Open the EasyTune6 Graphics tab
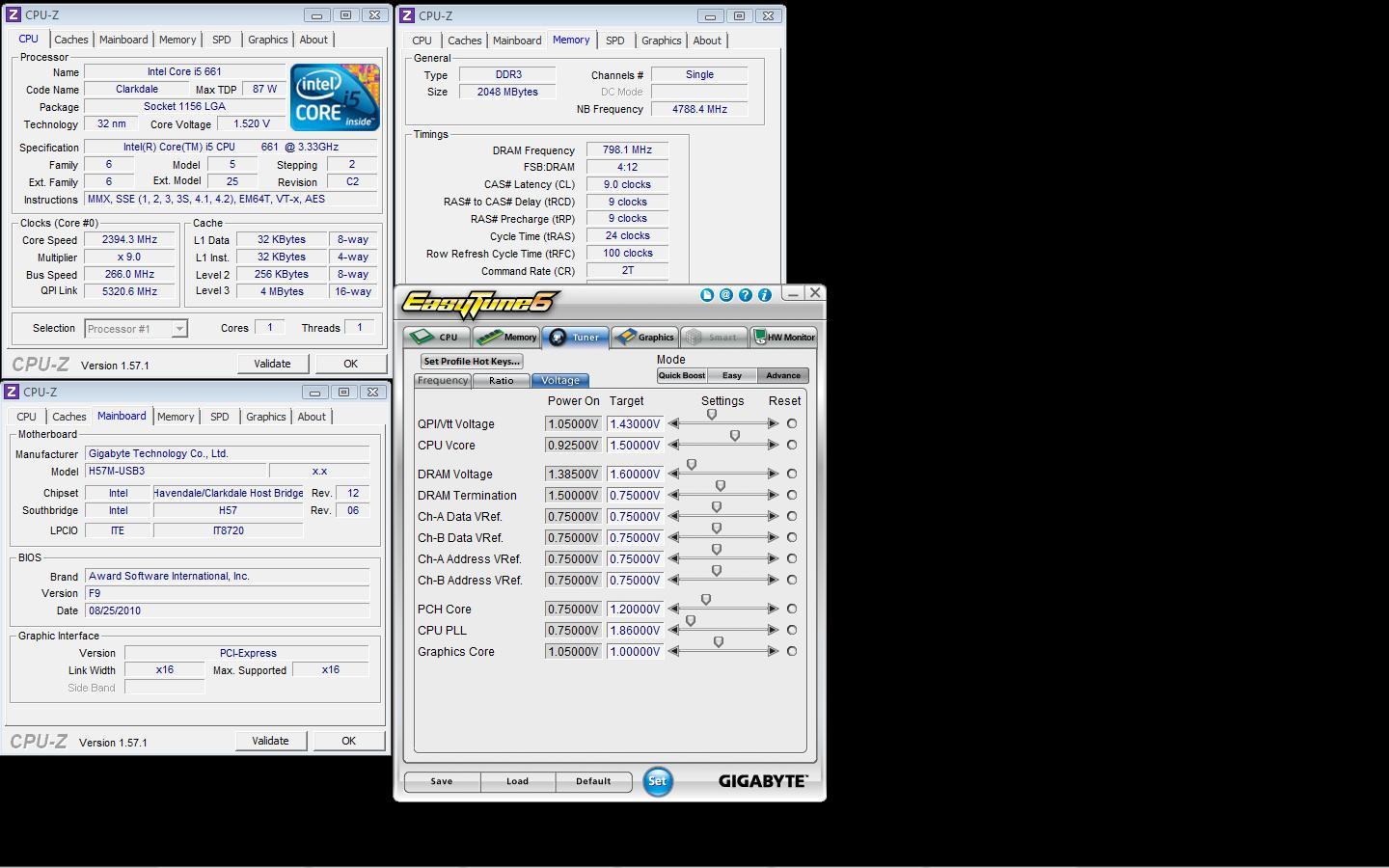The image size is (1389, 868). click(644, 337)
